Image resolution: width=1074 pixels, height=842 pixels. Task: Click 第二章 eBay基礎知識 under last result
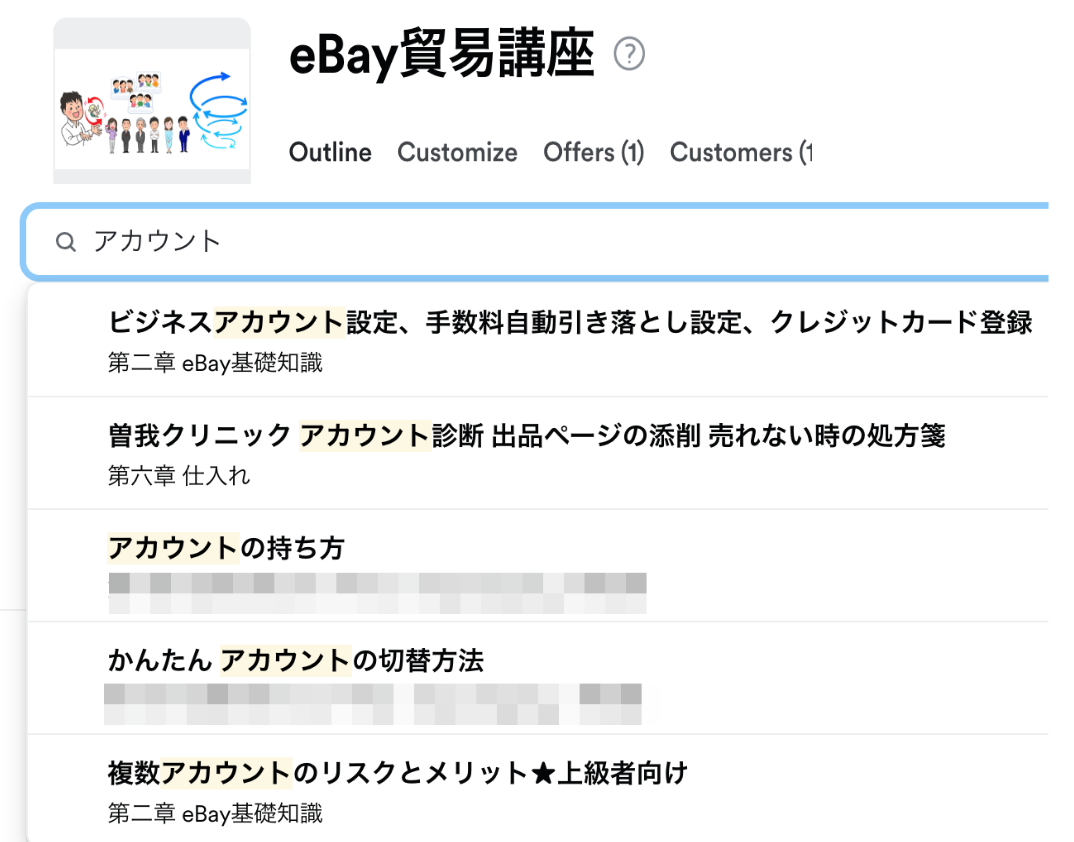[215, 813]
